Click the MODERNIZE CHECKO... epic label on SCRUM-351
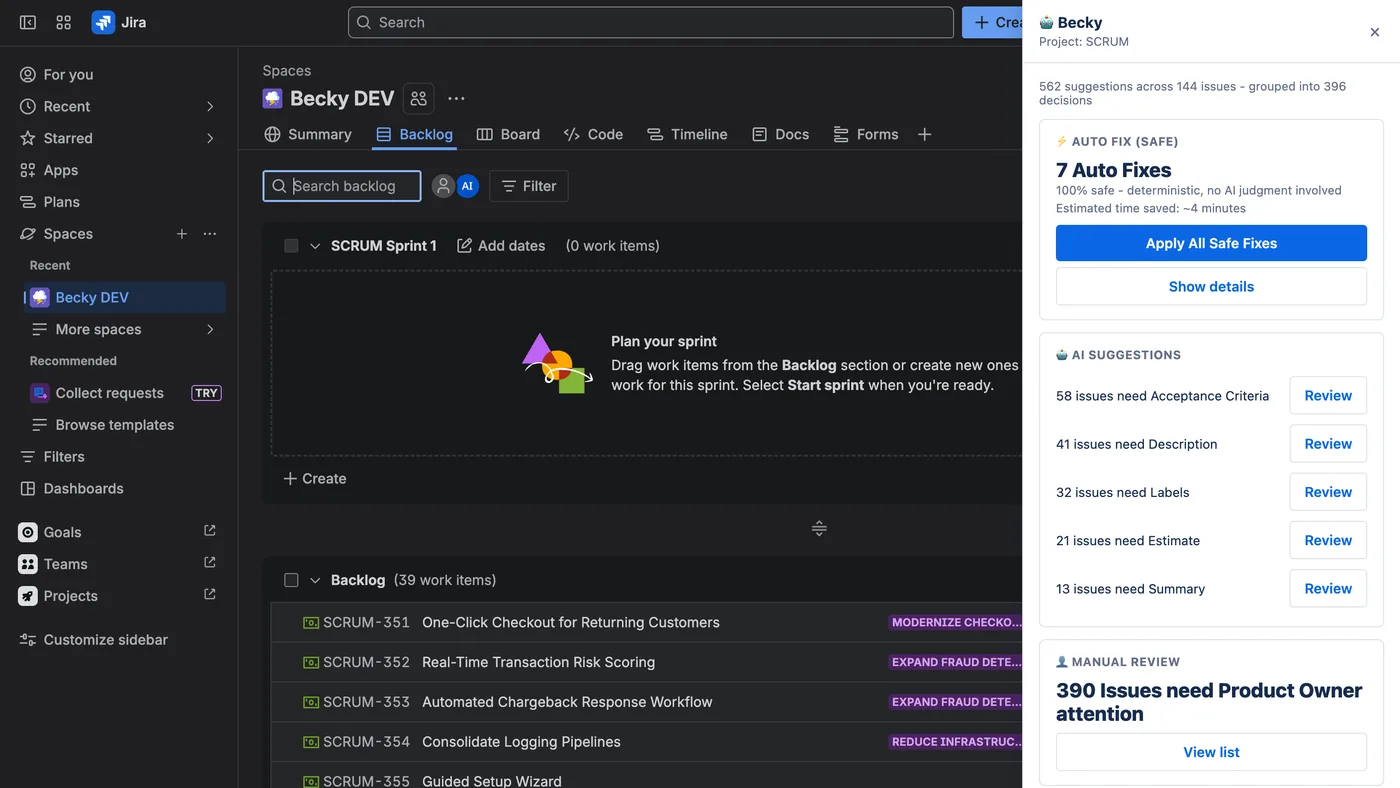Image resolution: width=1400 pixels, height=788 pixels. click(956, 622)
